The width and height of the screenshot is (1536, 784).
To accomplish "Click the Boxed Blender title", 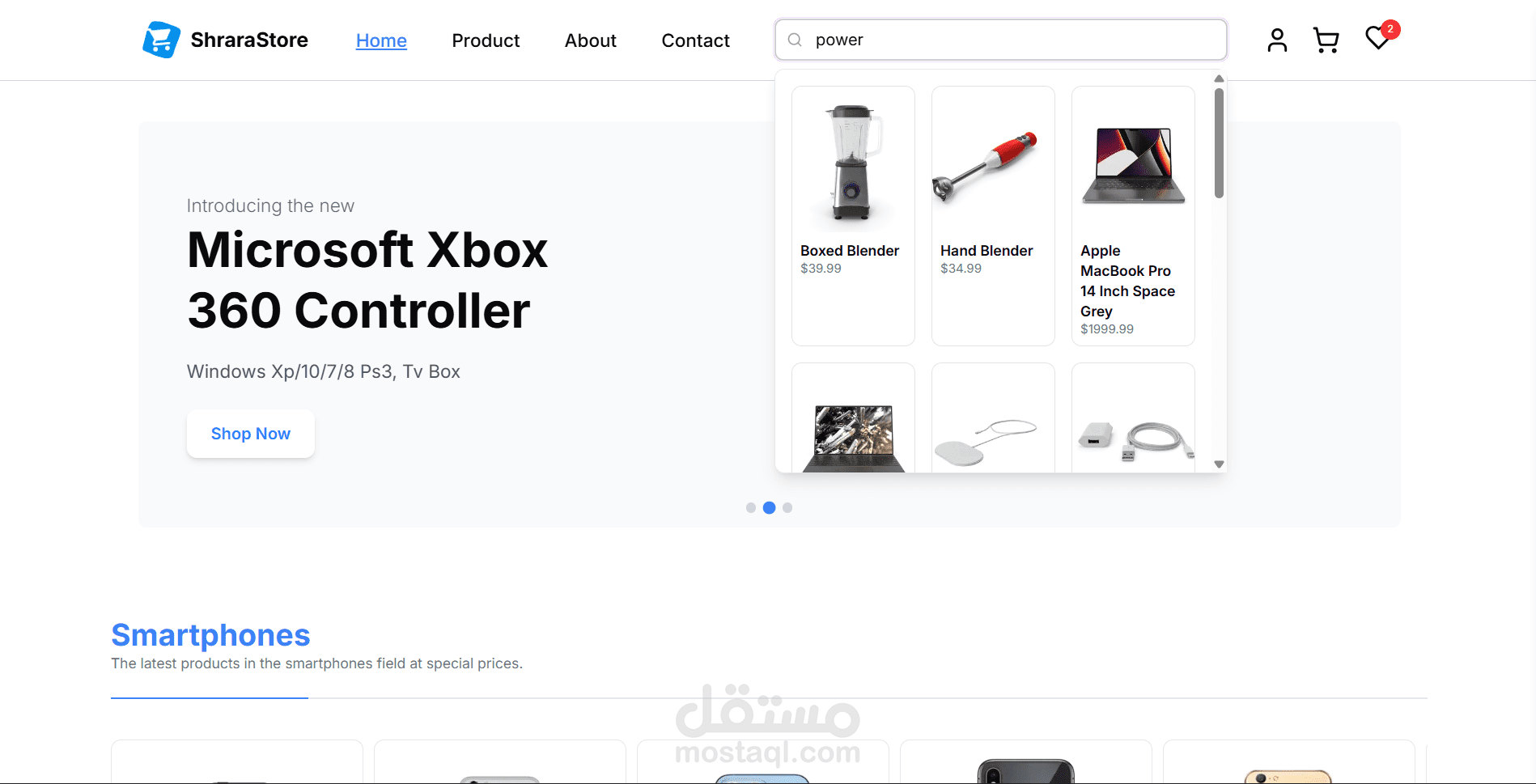I will coord(850,251).
